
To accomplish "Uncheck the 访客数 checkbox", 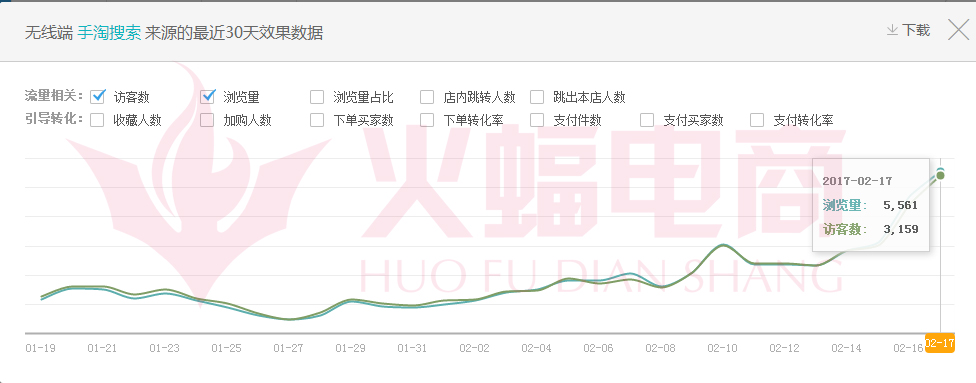I will coord(98,97).
